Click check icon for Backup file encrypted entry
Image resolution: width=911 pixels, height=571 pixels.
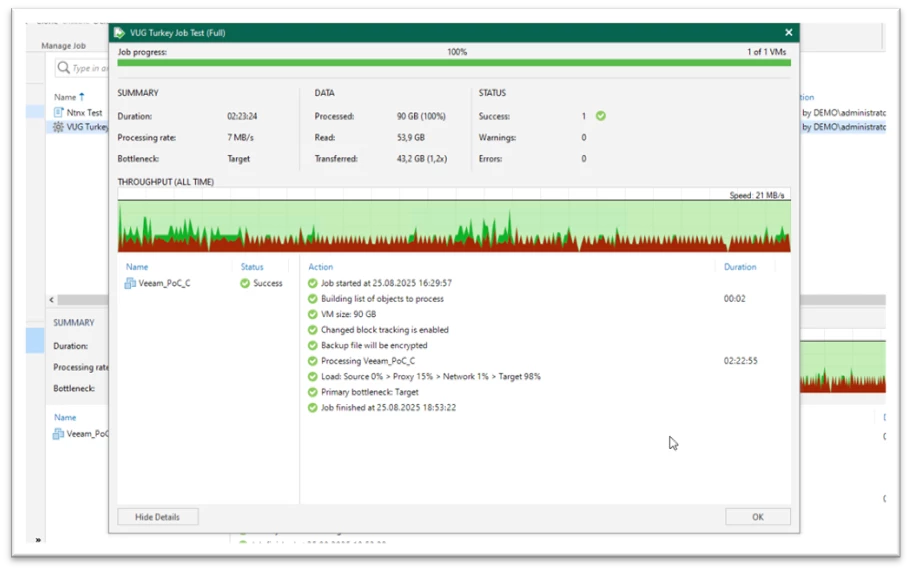tap(313, 345)
